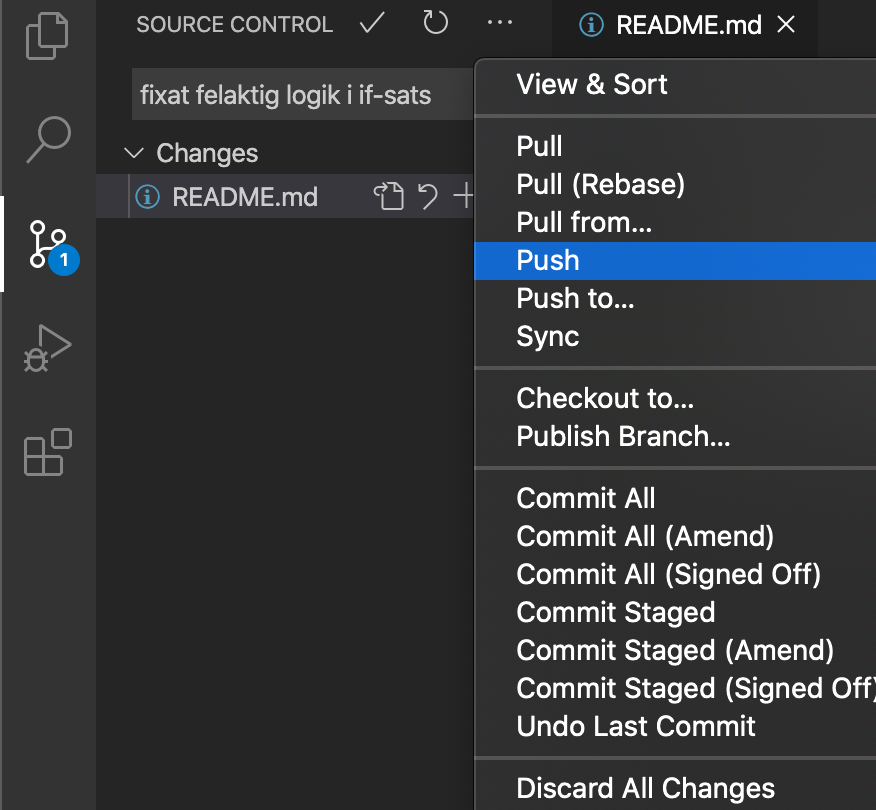Screen dimensions: 876x810
Task: Refresh source control with circular arrow
Action: point(435,23)
